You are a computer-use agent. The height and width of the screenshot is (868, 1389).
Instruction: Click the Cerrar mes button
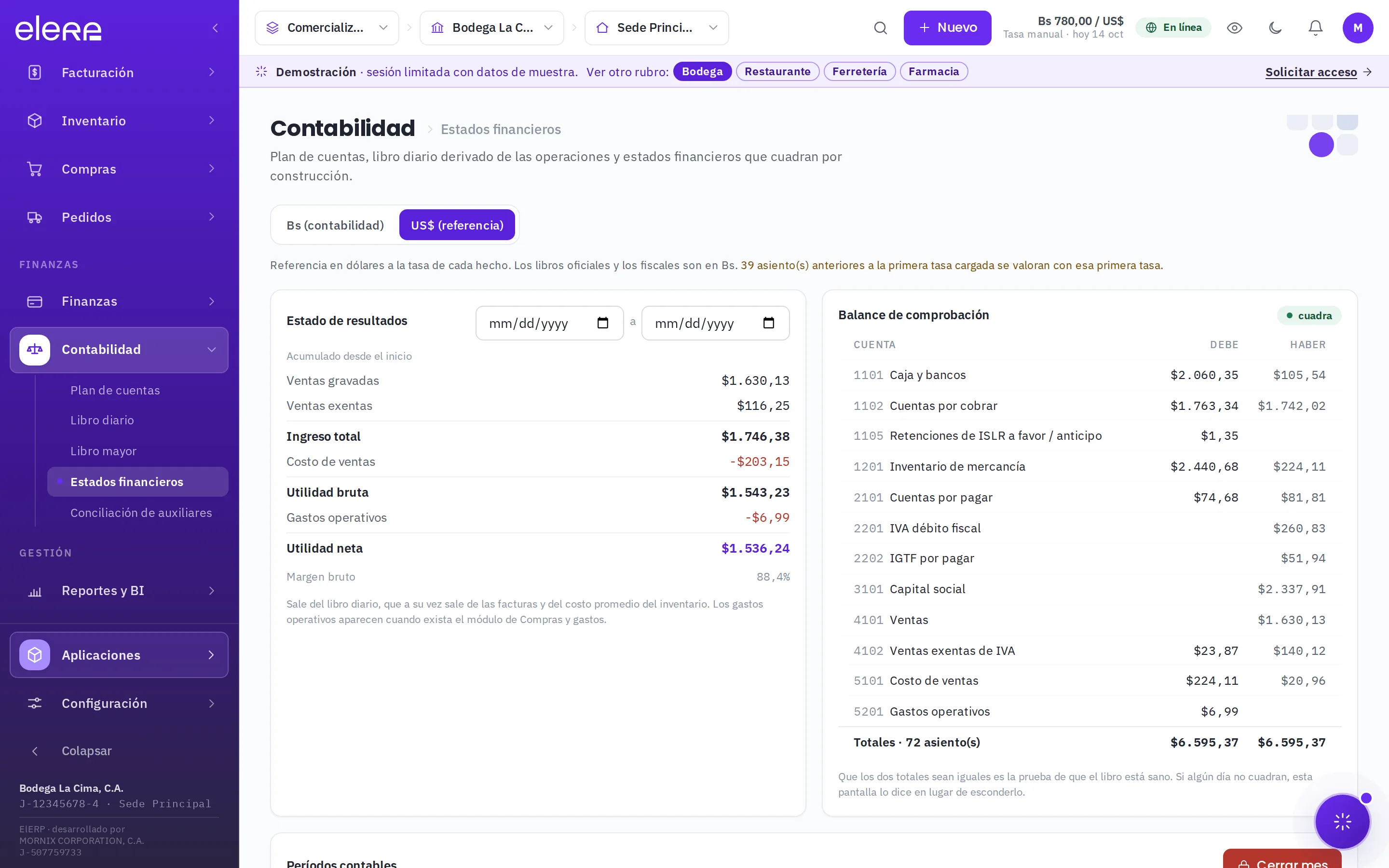[1281, 859]
